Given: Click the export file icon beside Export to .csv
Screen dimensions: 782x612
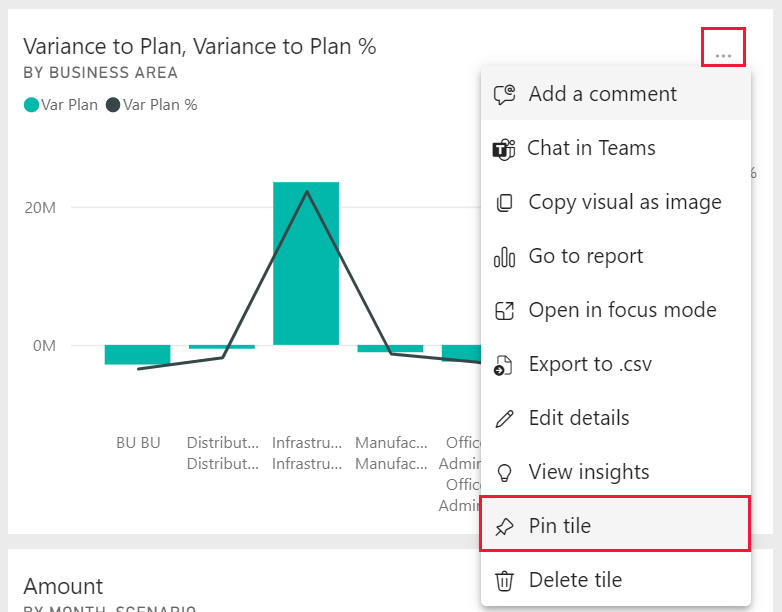Looking at the screenshot, I should pyautogui.click(x=503, y=365).
